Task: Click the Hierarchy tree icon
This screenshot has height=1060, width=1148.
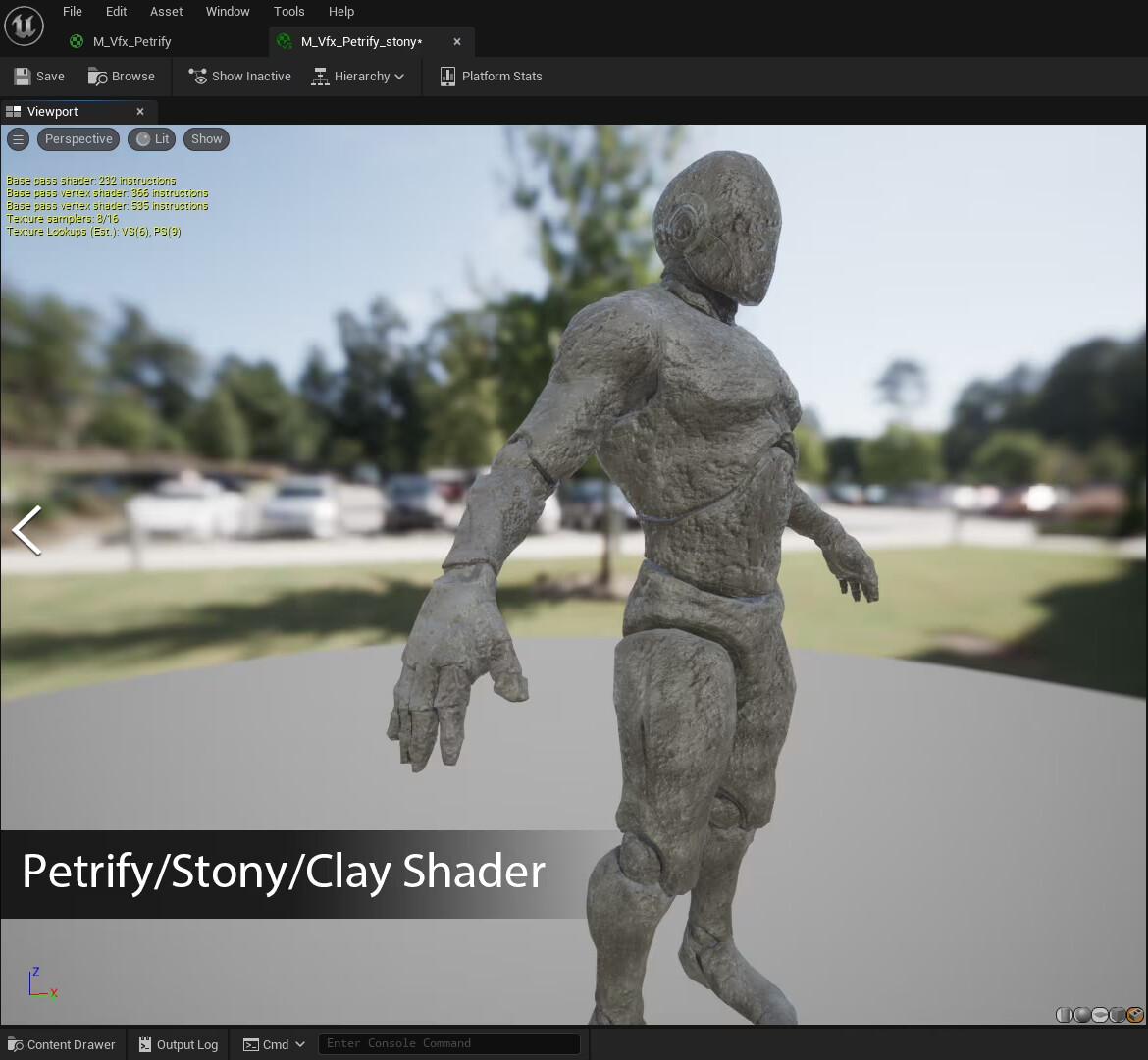Action: coord(320,77)
